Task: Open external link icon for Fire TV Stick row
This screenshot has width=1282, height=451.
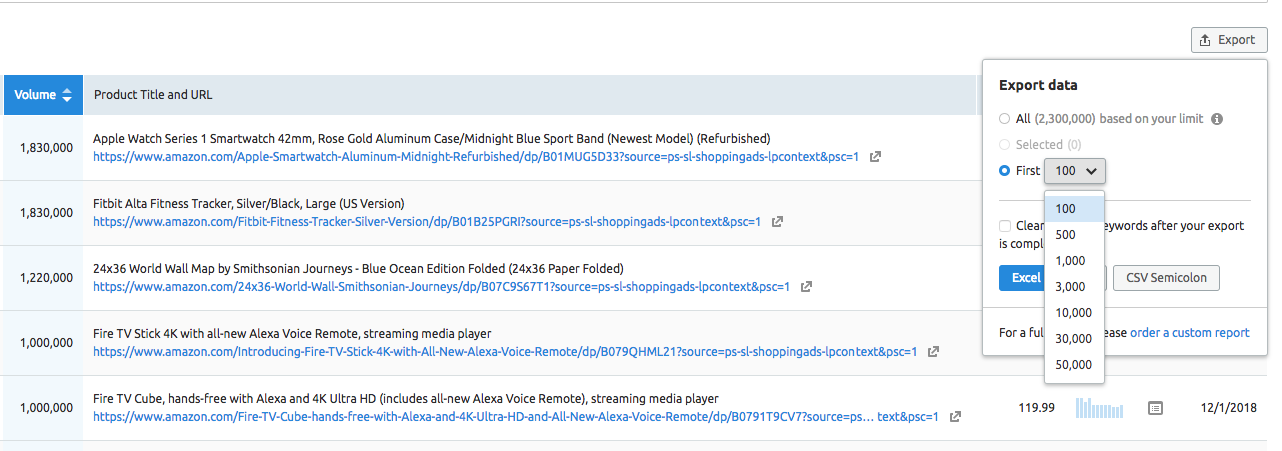Action: coord(933,352)
